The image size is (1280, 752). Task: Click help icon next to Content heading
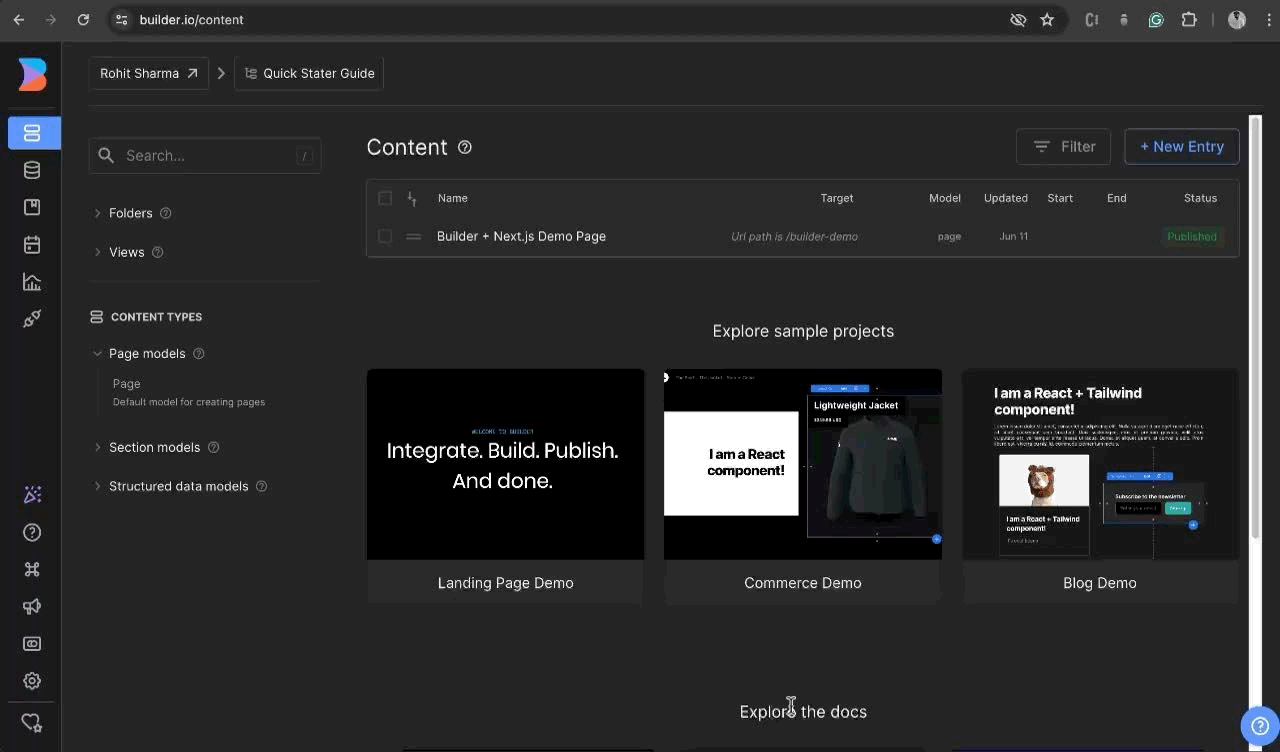(x=465, y=147)
